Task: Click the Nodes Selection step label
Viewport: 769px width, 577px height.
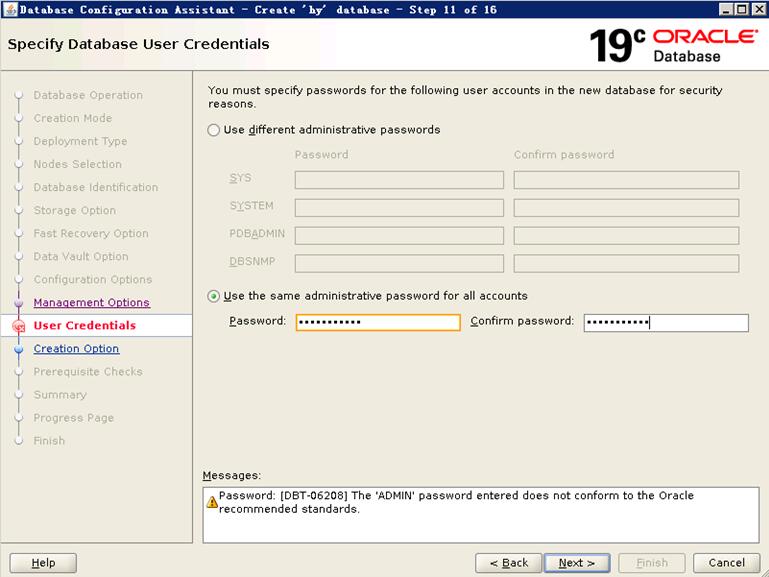Action: (77, 164)
